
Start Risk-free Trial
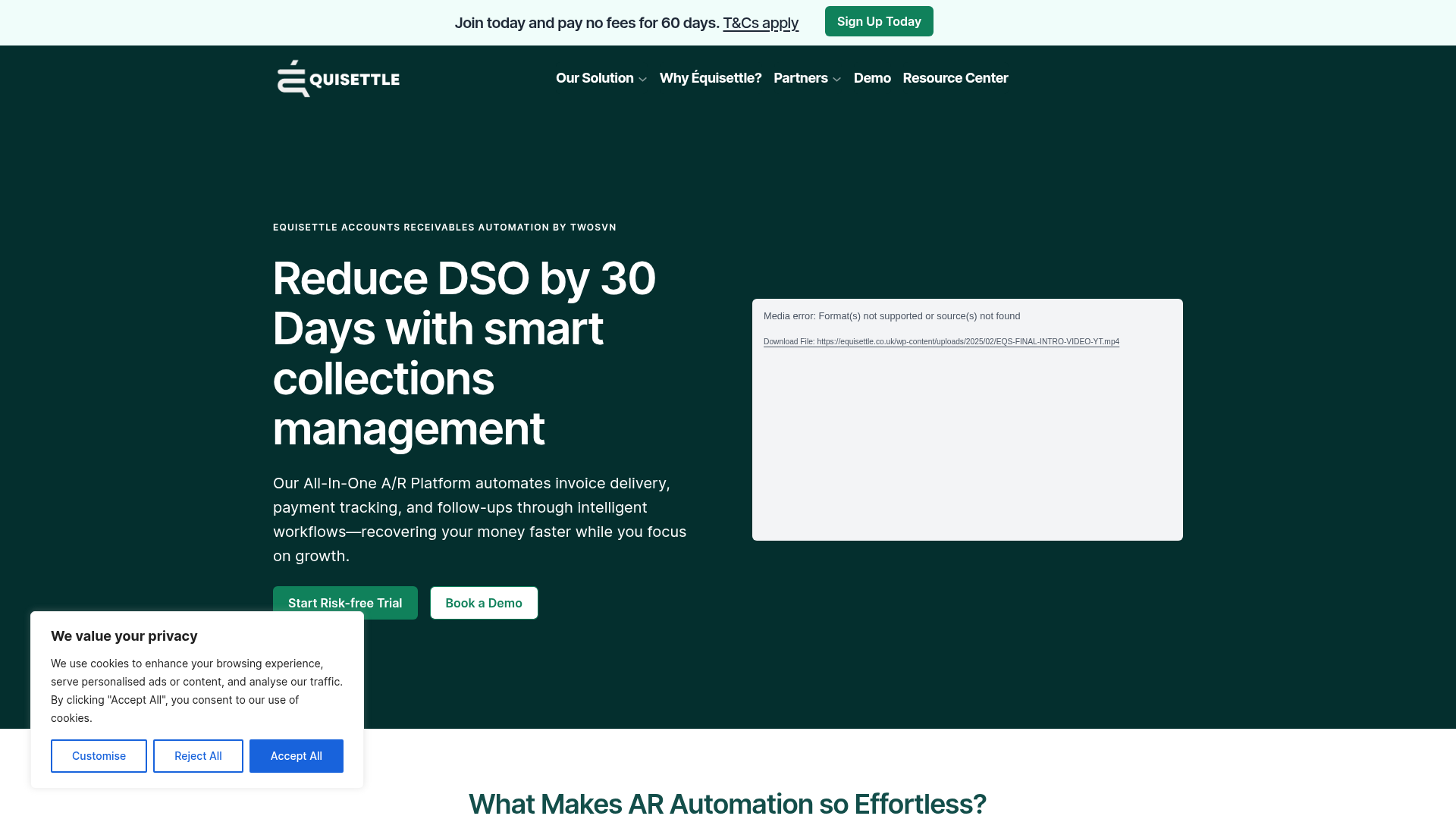tap(345, 603)
